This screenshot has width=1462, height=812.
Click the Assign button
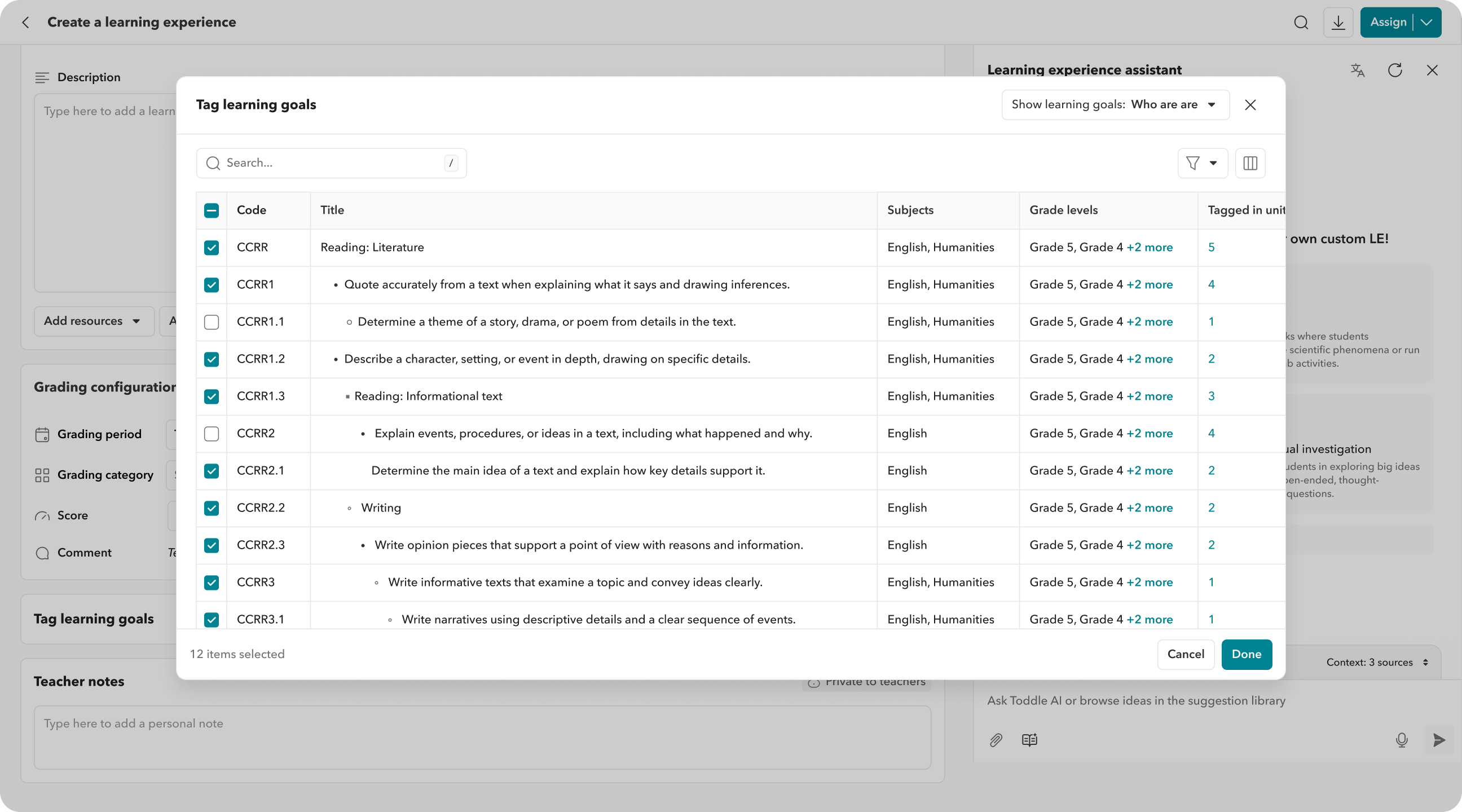[x=1388, y=22]
